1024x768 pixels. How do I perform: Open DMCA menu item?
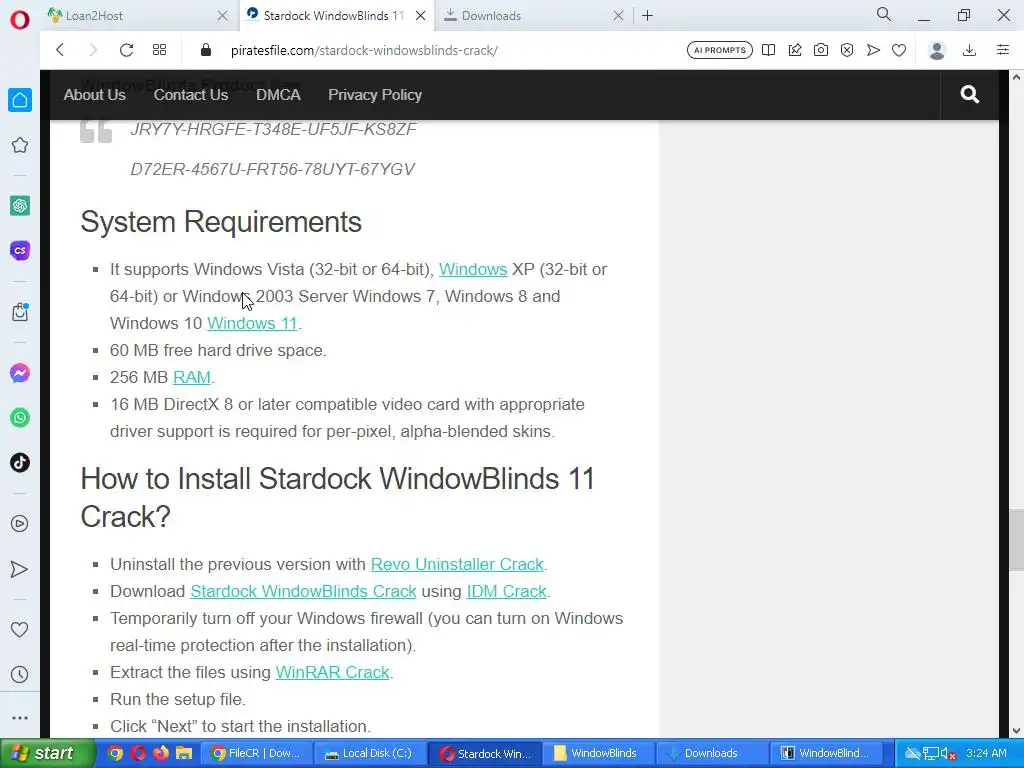tap(278, 95)
